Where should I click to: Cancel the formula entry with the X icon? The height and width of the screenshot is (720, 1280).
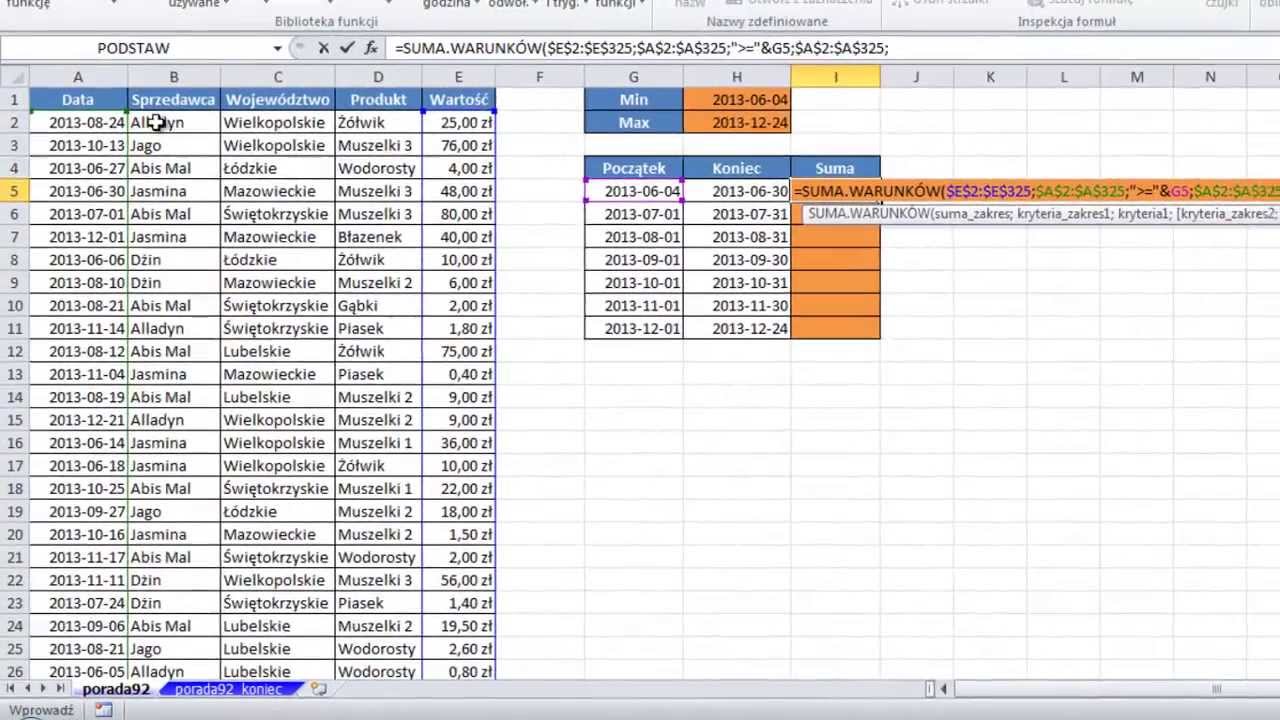323,48
